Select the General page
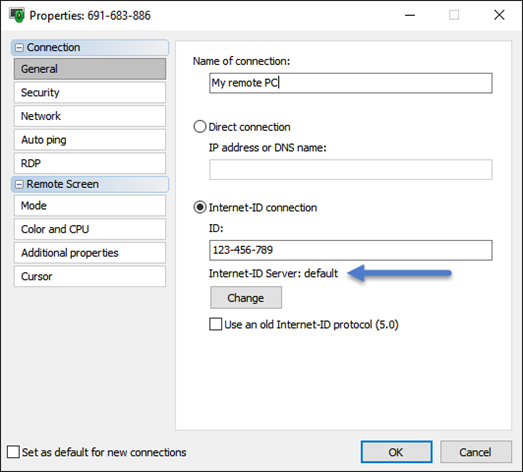Image resolution: width=523 pixels, height=472 pixels. pos(90,69)
